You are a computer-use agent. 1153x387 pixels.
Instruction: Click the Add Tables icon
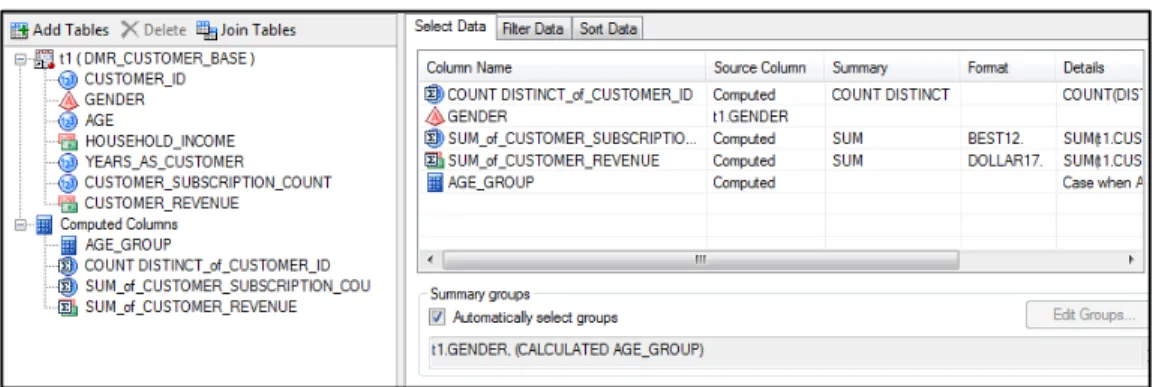pos(20,30)
